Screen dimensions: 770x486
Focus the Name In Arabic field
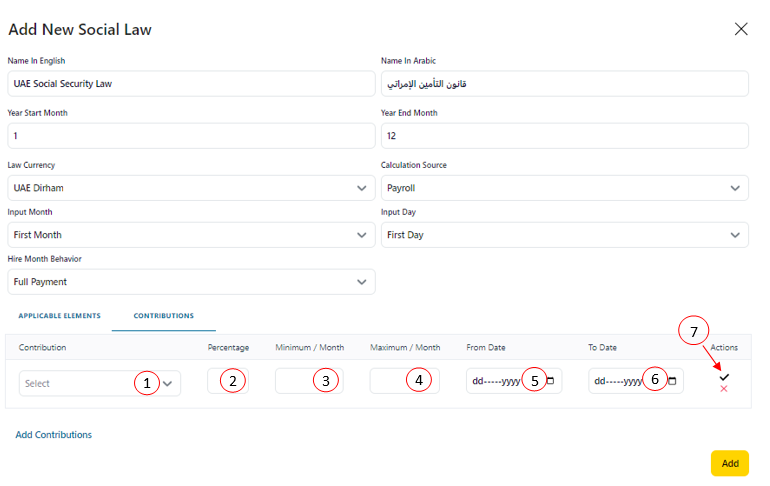point(564,84)
